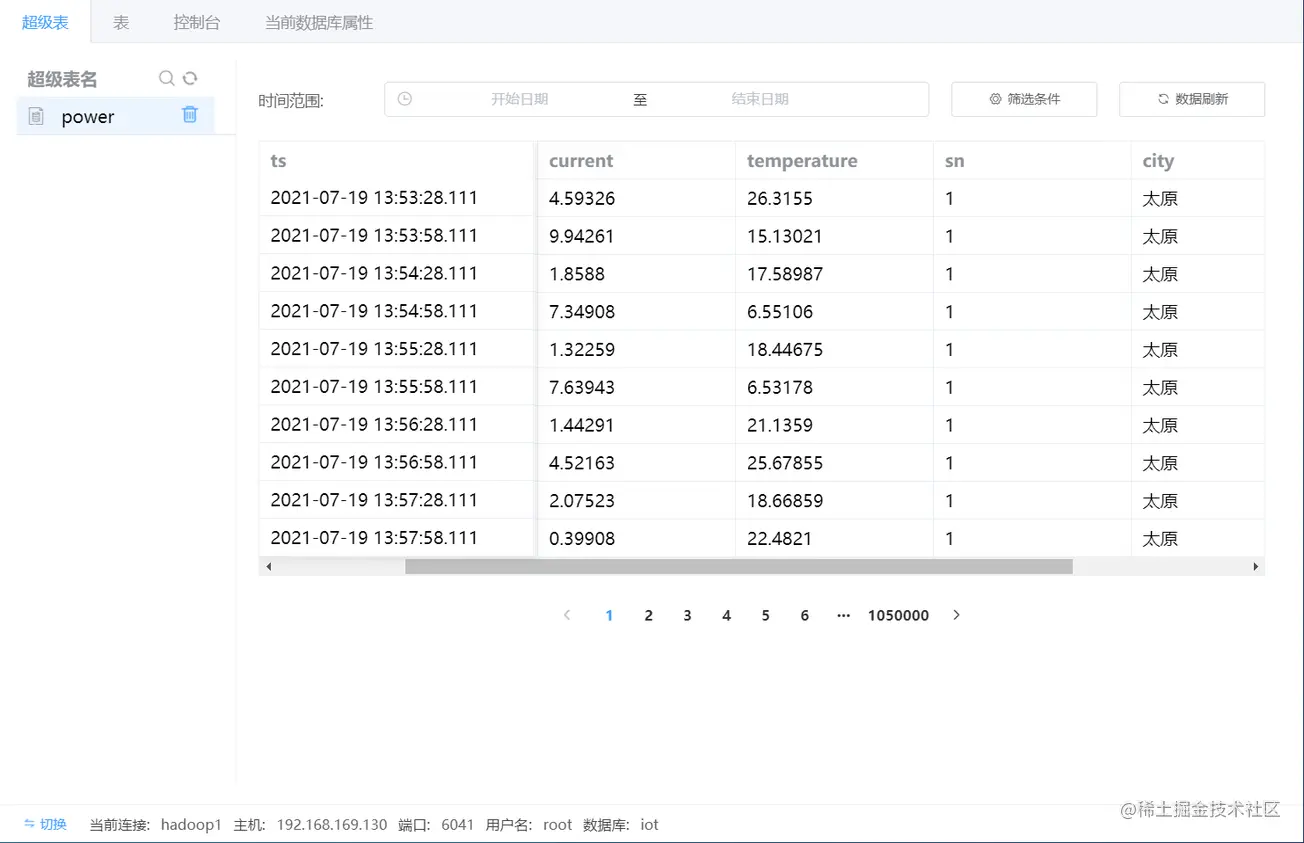Image resolution: width=1304 pixels, height=843 pixels.
Task: Select the power super table
Action: point(116,116)
